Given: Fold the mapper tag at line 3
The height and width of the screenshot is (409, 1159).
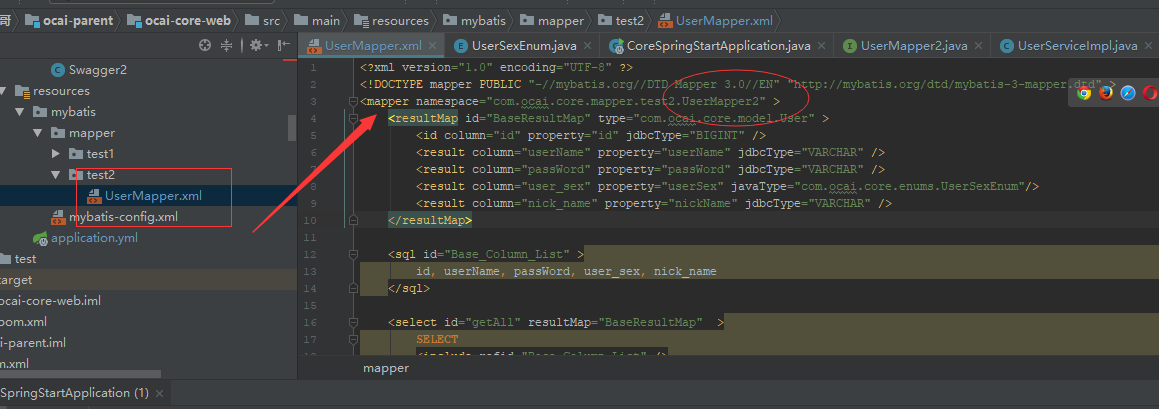Looking at the screenshot, I should (353, 101).
